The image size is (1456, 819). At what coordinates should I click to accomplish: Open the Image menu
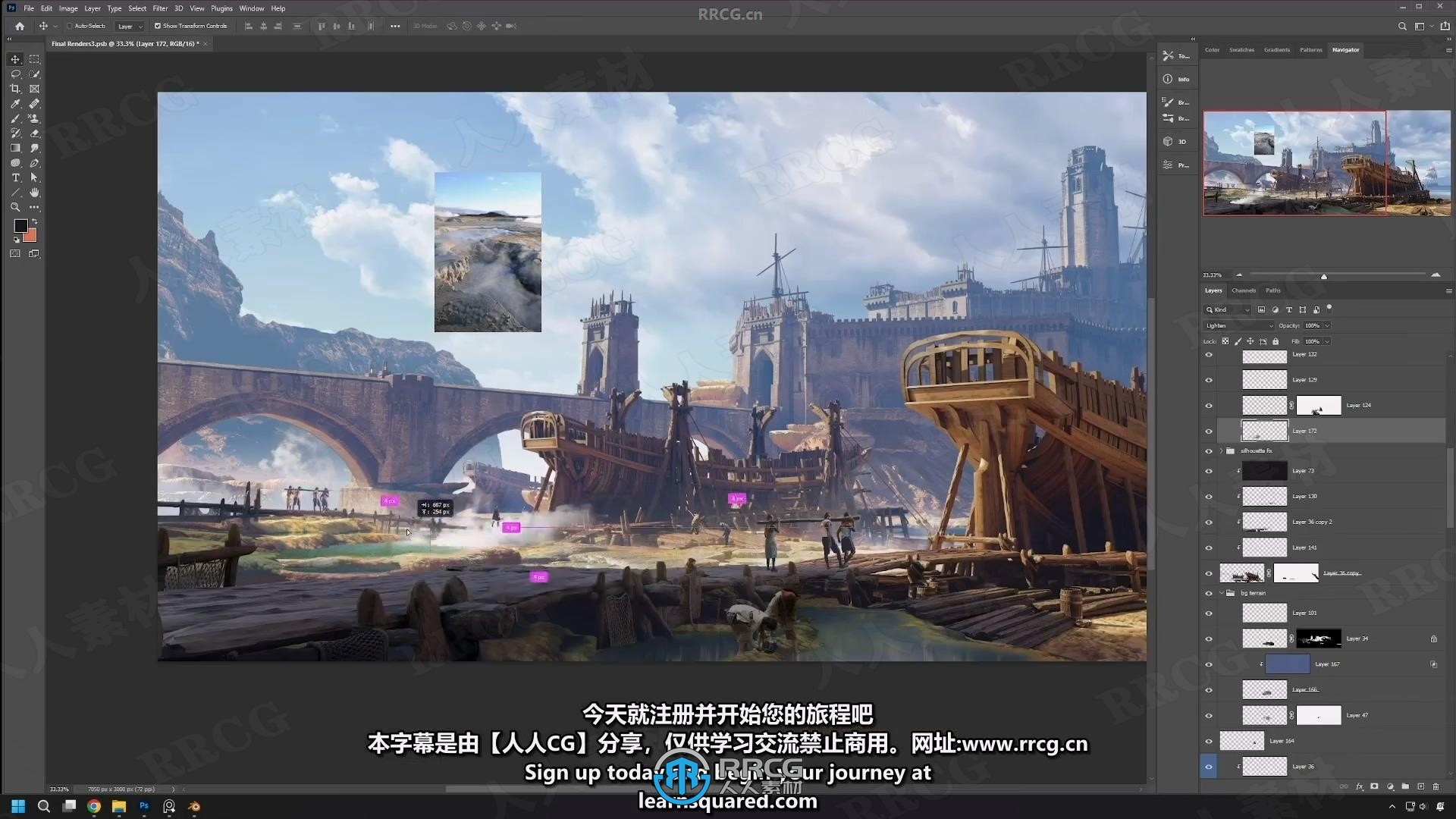[x=68, y=8]
